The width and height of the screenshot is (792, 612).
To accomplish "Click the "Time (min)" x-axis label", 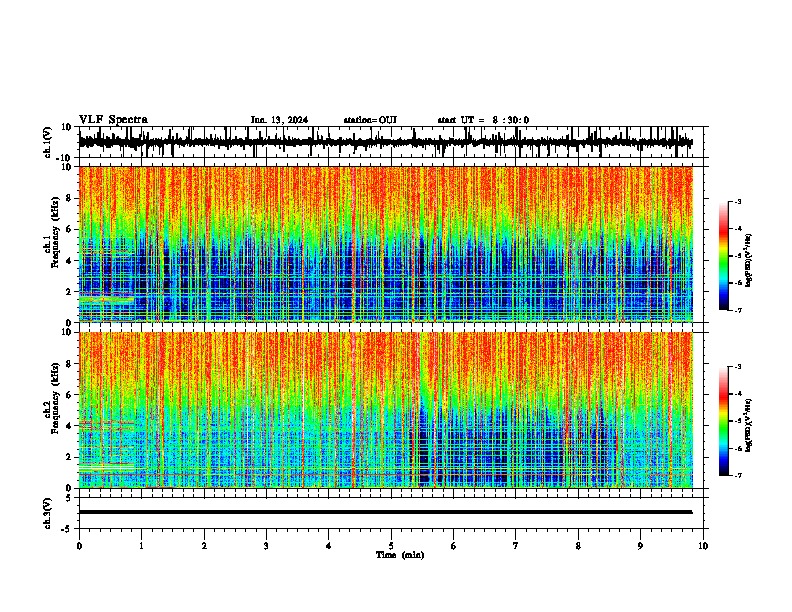I will 400,555.
